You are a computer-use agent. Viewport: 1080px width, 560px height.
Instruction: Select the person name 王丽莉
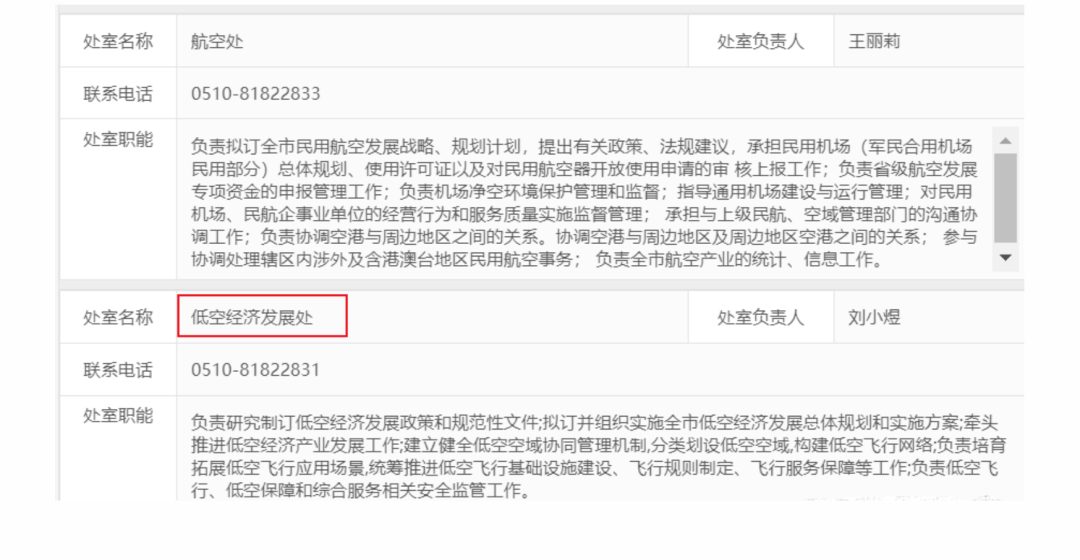coord(874,41)
